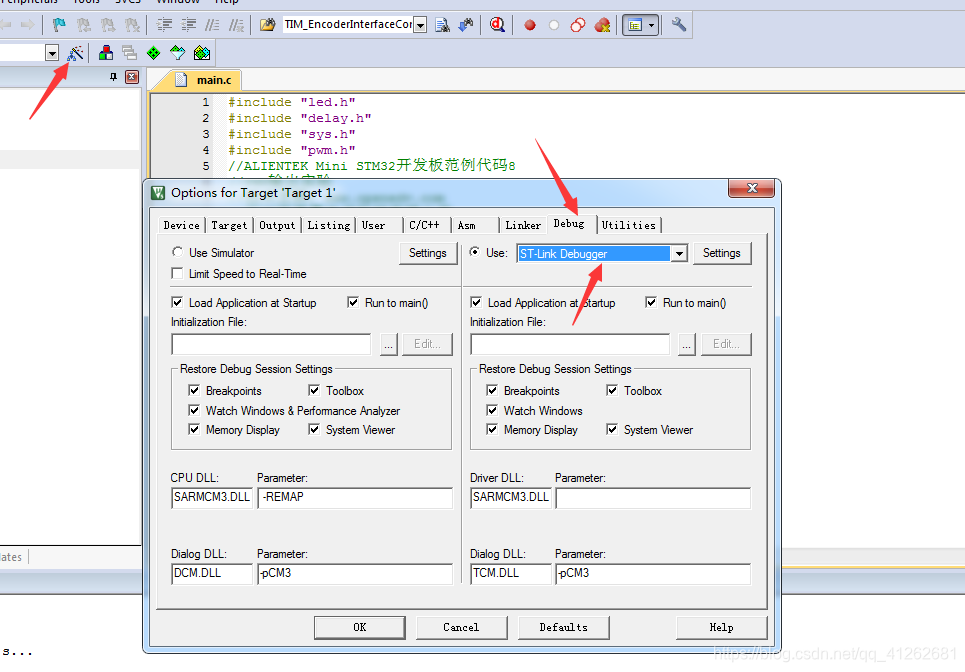Switch to the Output tab
This screenshot has height=672, width=965.
click(x=277, y=225)
